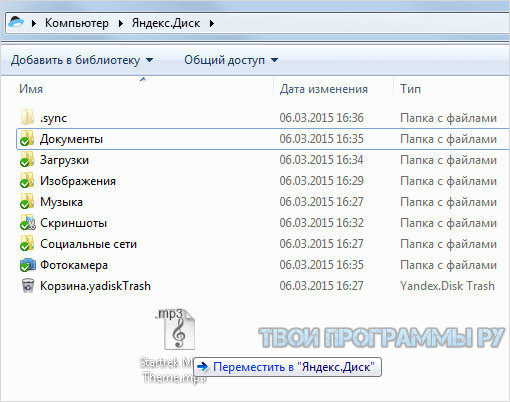The image size is (510, 402).
Task: Click date 06.03.2015 16:36 of .sync
Action: click(x=321, y=118)
